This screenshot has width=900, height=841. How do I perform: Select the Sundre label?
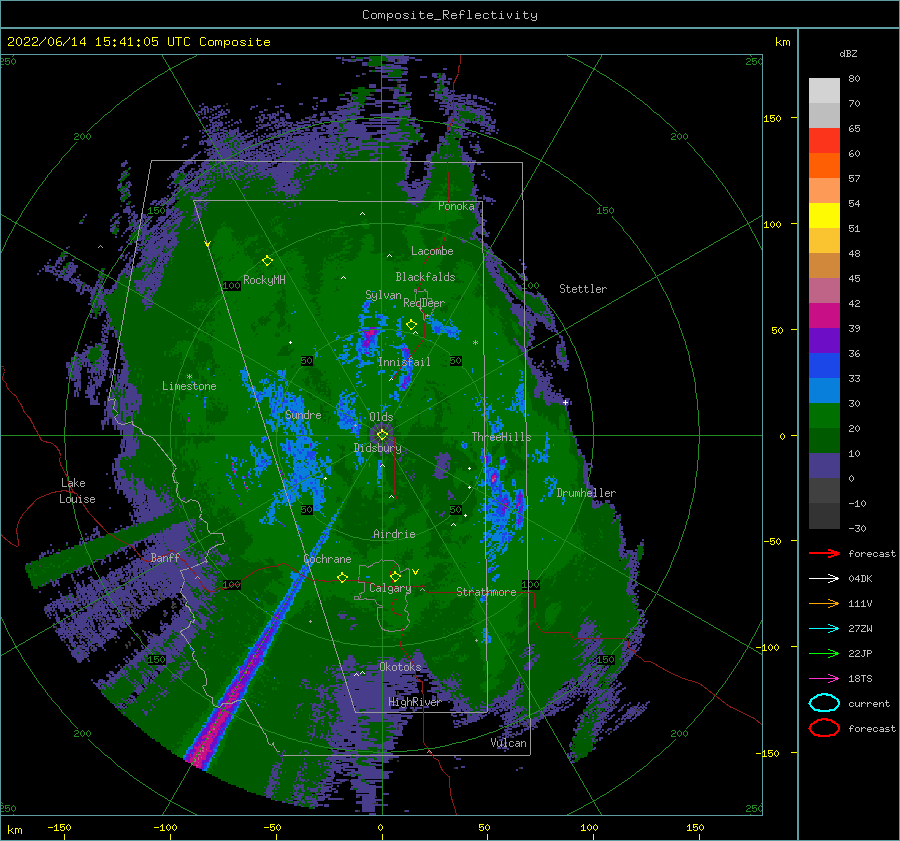coord(303,414)
